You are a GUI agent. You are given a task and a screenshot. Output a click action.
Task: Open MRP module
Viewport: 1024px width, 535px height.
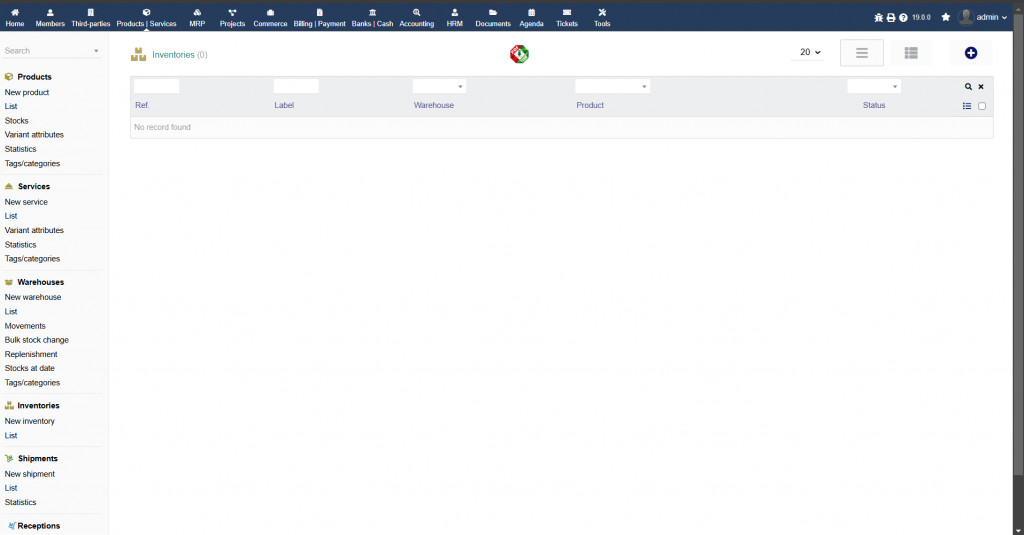click(197, 17)
